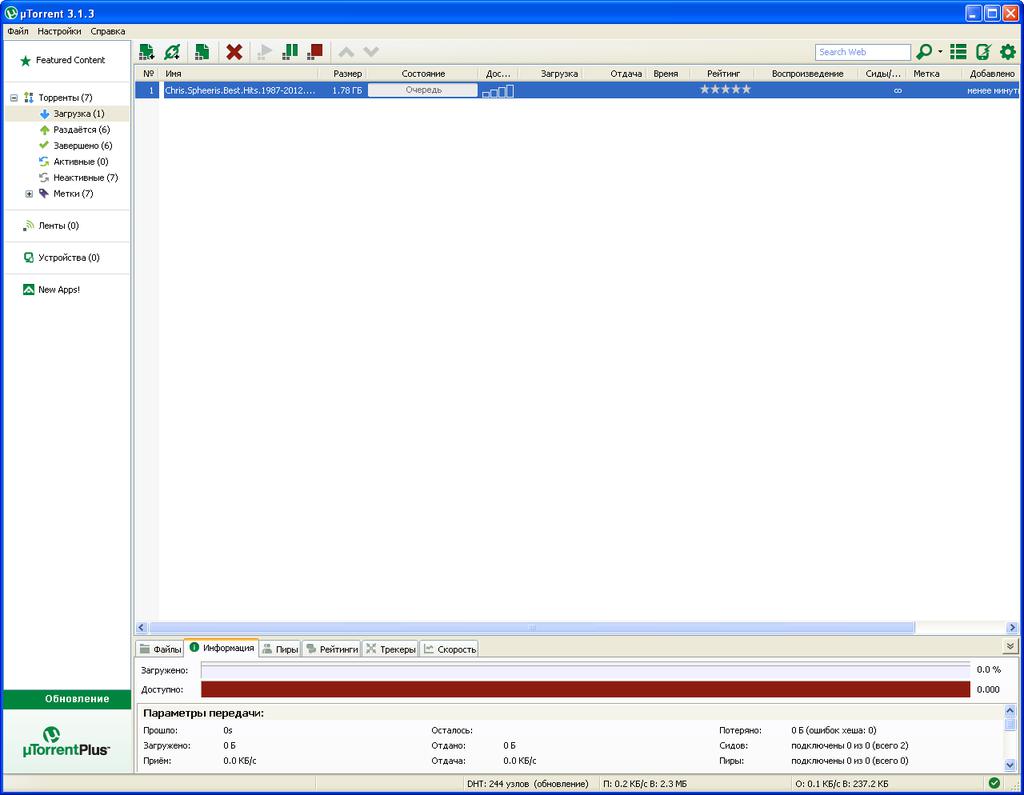Screen dimensions: 1024x795
Task: Open the search engine dropdown arrow
Action: coord(940,52)
